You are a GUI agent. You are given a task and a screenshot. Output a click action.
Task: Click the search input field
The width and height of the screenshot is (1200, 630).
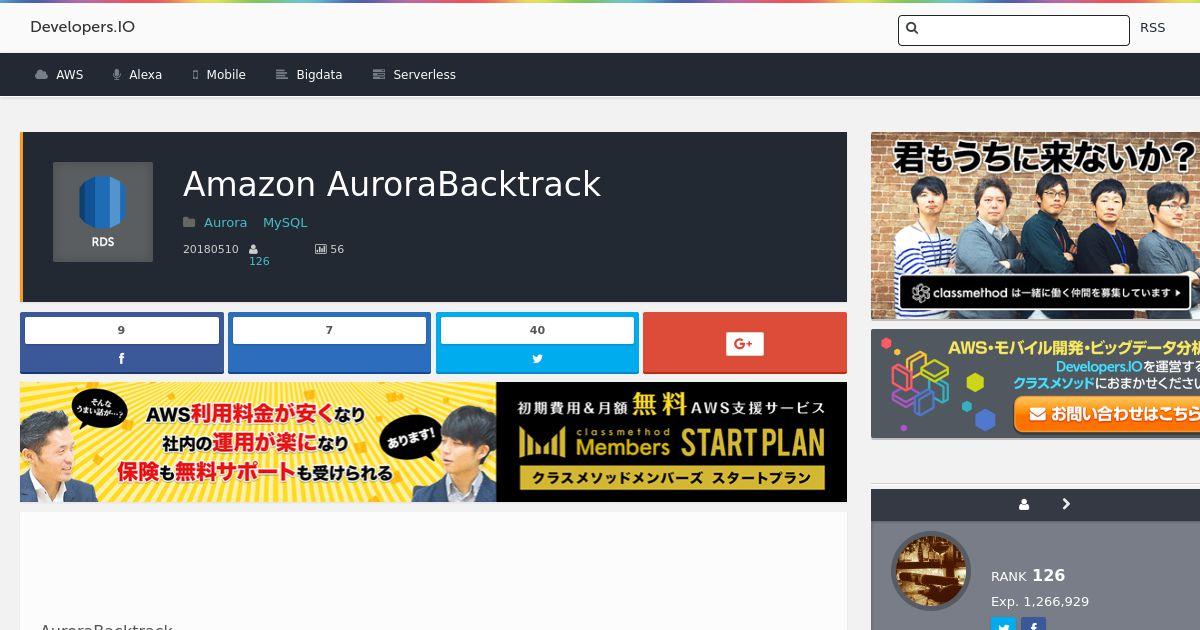point(1014,30)
